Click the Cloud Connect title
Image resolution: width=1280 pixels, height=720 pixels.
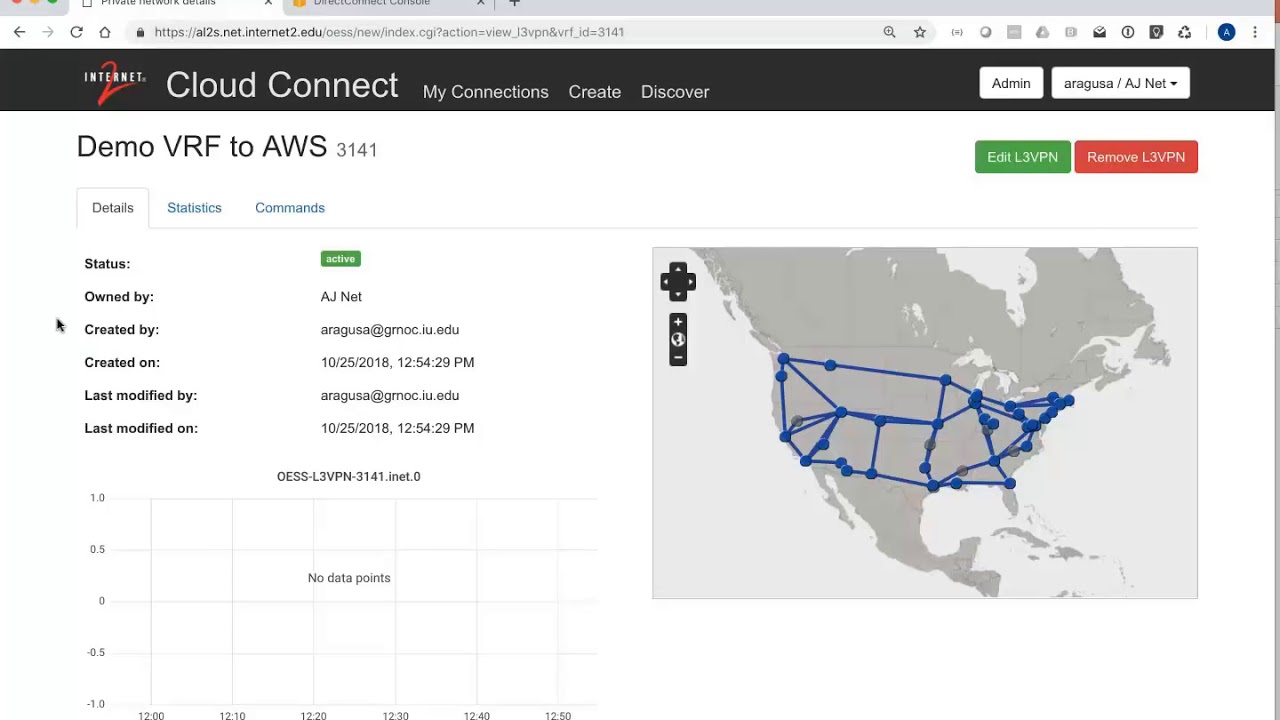282,85
